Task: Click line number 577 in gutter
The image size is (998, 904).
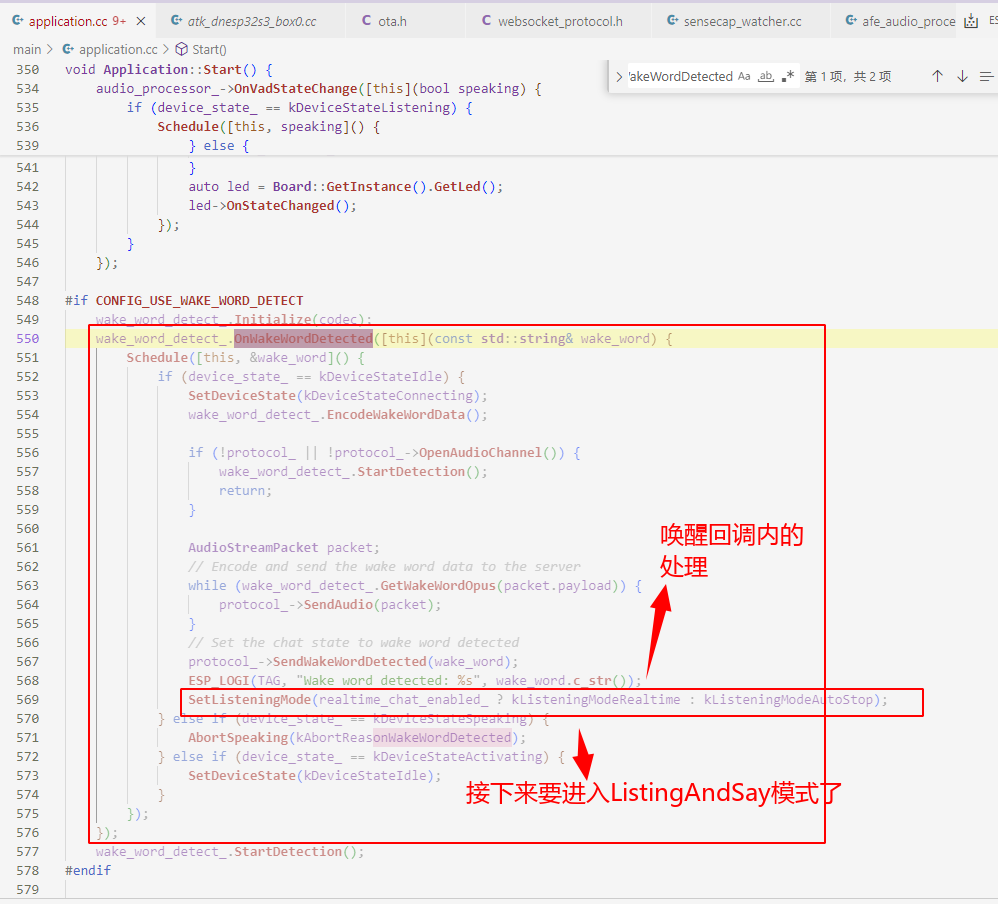Action: tap(27, 852)
